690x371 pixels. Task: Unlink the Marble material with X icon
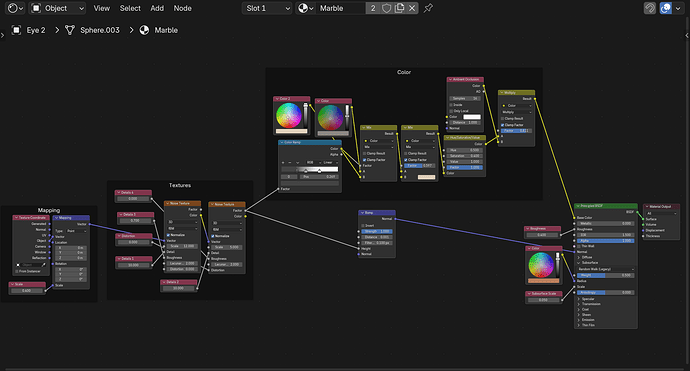click(412, 8)
